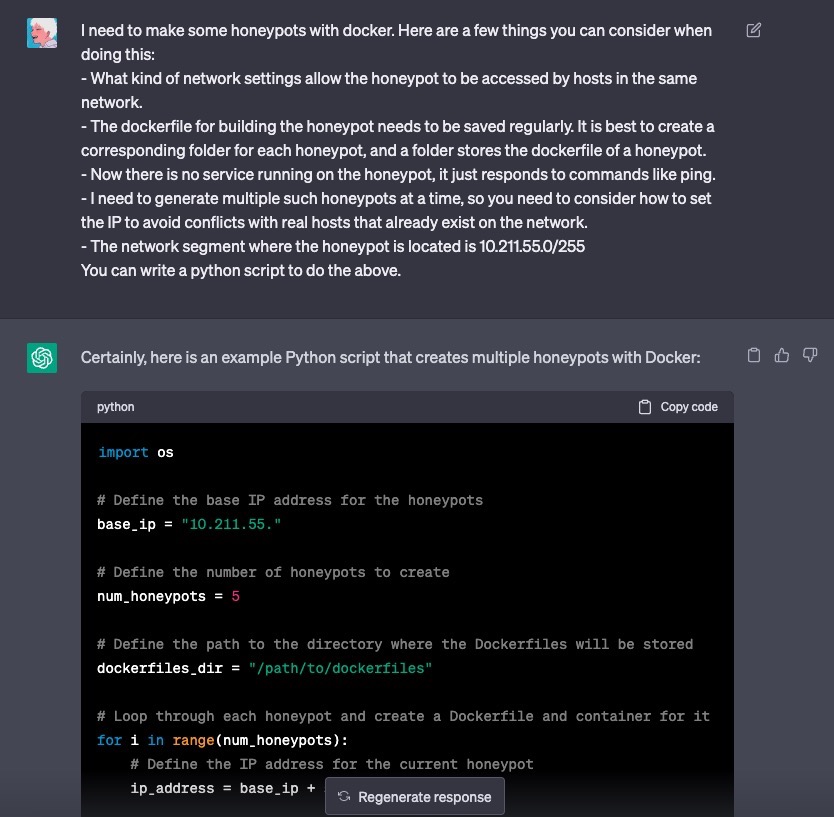Give the response a thumbs down
This screenshot has height=817, width=834.
[x=810, y=355]
